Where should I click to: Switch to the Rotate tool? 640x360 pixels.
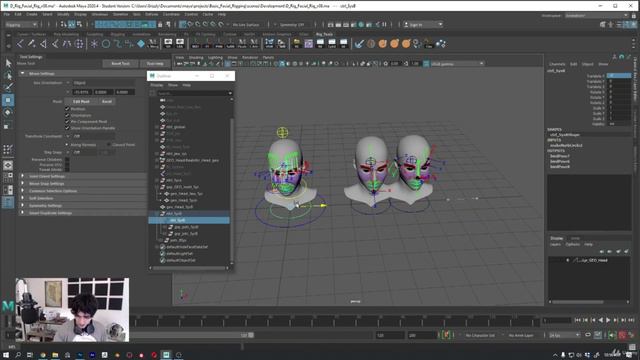click(x=8, y=113)
